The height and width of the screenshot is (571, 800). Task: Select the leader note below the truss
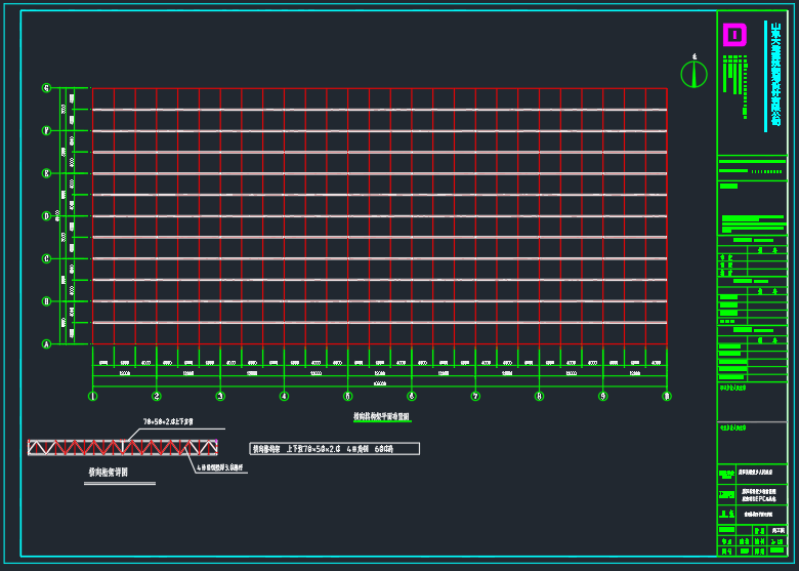(x=218, y=467)
